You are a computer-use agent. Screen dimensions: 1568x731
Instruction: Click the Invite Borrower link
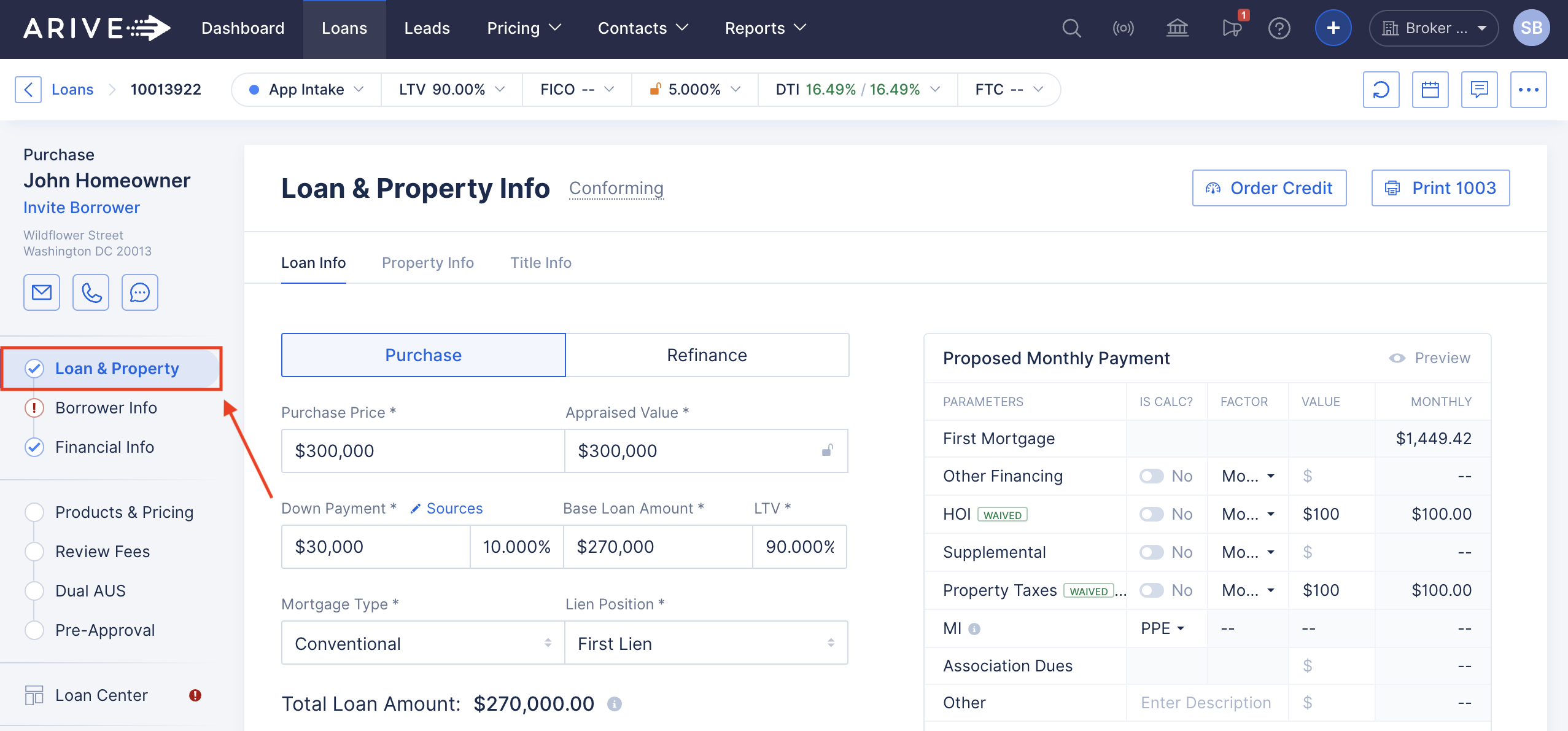82,208
